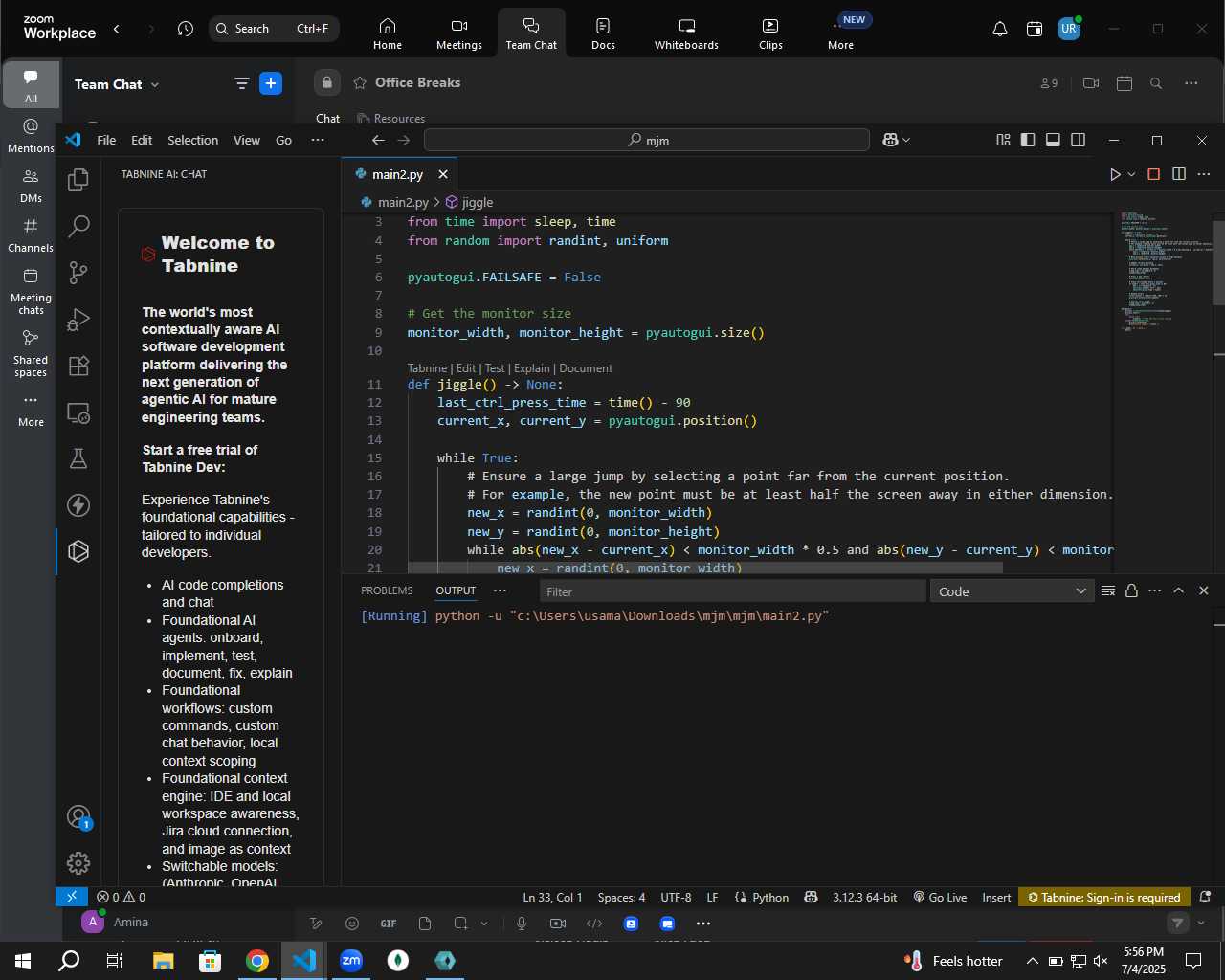Image resolution: width=1225 pixels, height=980 pixels.
Task: Open Customize Layout in VS Code
Action: click(1003, 140)
